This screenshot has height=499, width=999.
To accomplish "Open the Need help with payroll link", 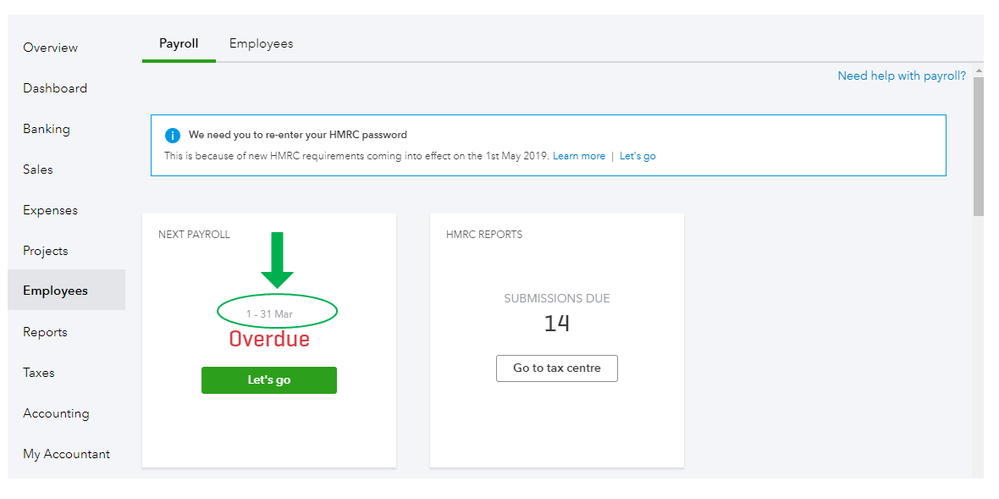I will (901, 76).
